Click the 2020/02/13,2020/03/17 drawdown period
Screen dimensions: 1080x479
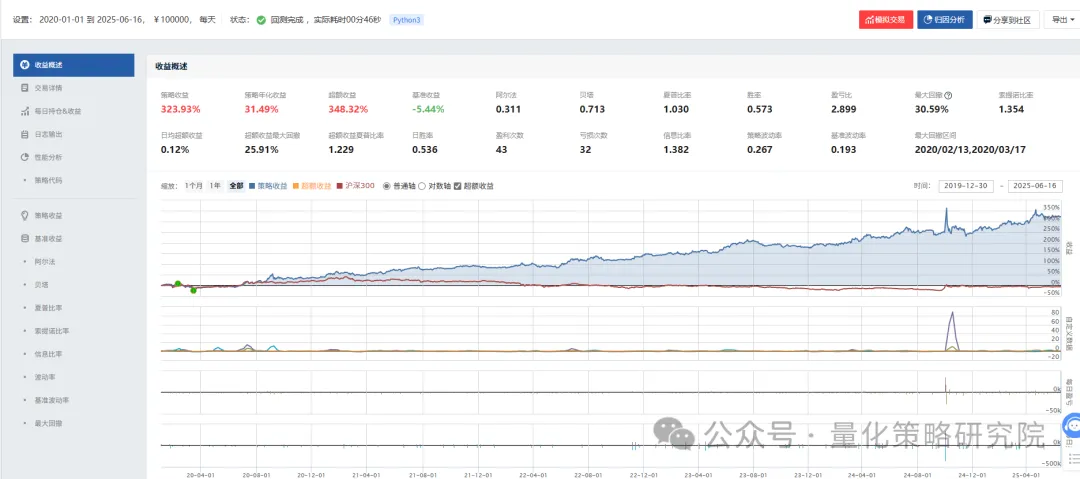click(x=968, y=149)
